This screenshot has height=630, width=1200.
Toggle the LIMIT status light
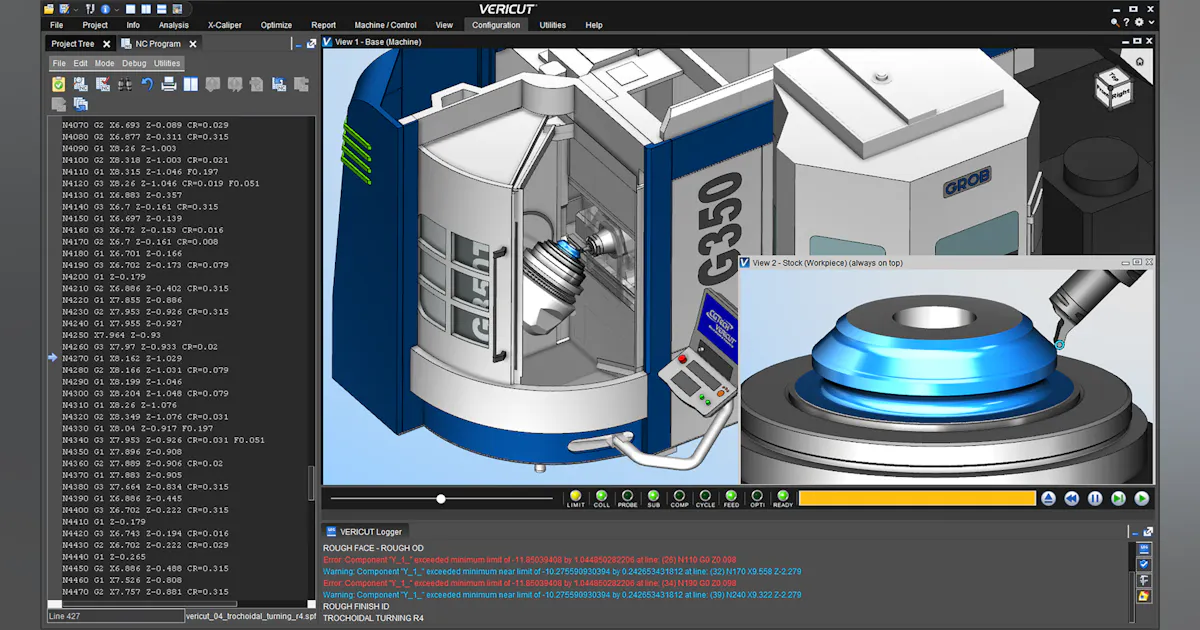(x=575, y=498)
